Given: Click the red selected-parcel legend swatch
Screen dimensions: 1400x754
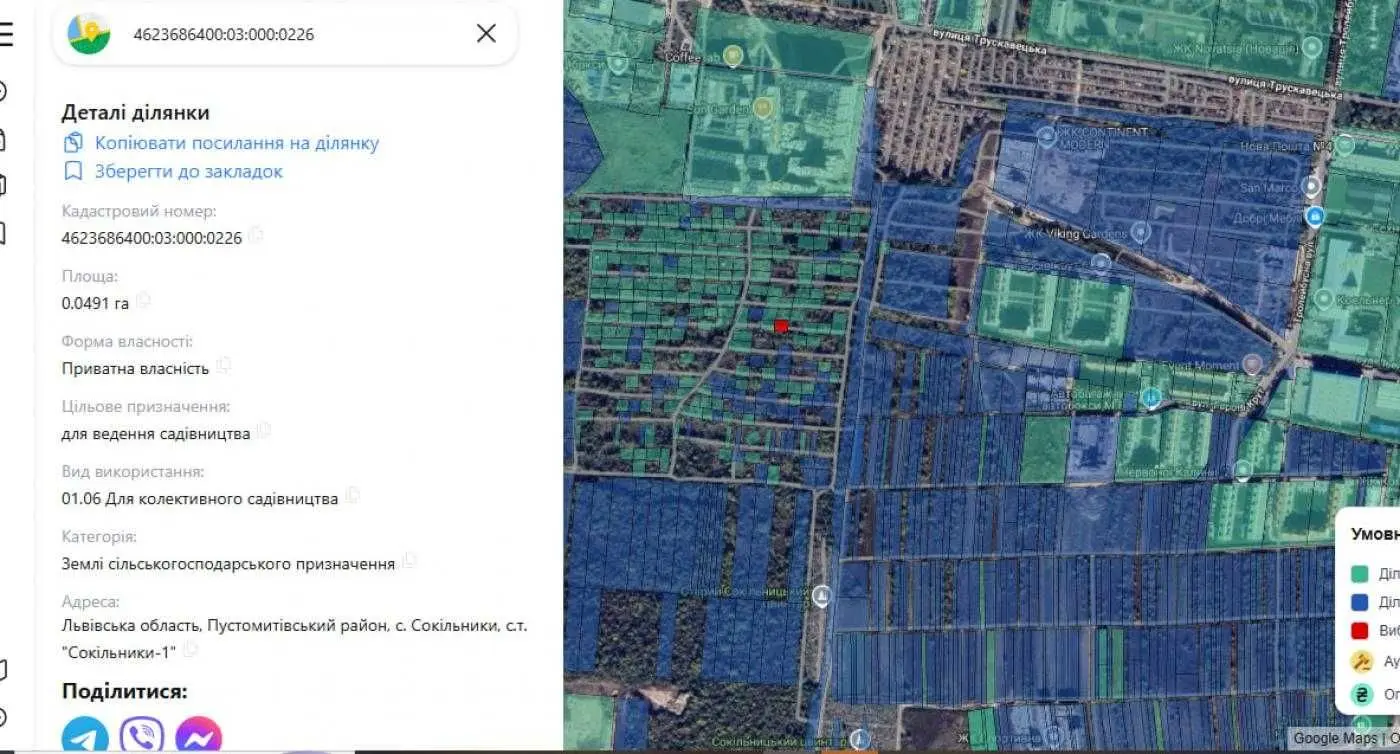Looking at the screenshot, I should tap(1360, 631).
